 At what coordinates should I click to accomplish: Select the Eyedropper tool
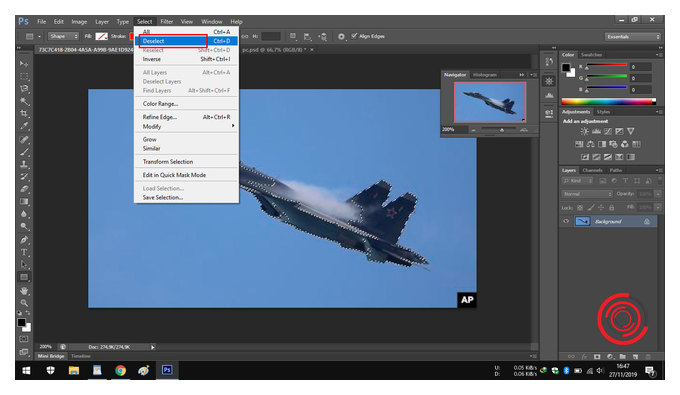pyautogui.click(x=24, y=126)
